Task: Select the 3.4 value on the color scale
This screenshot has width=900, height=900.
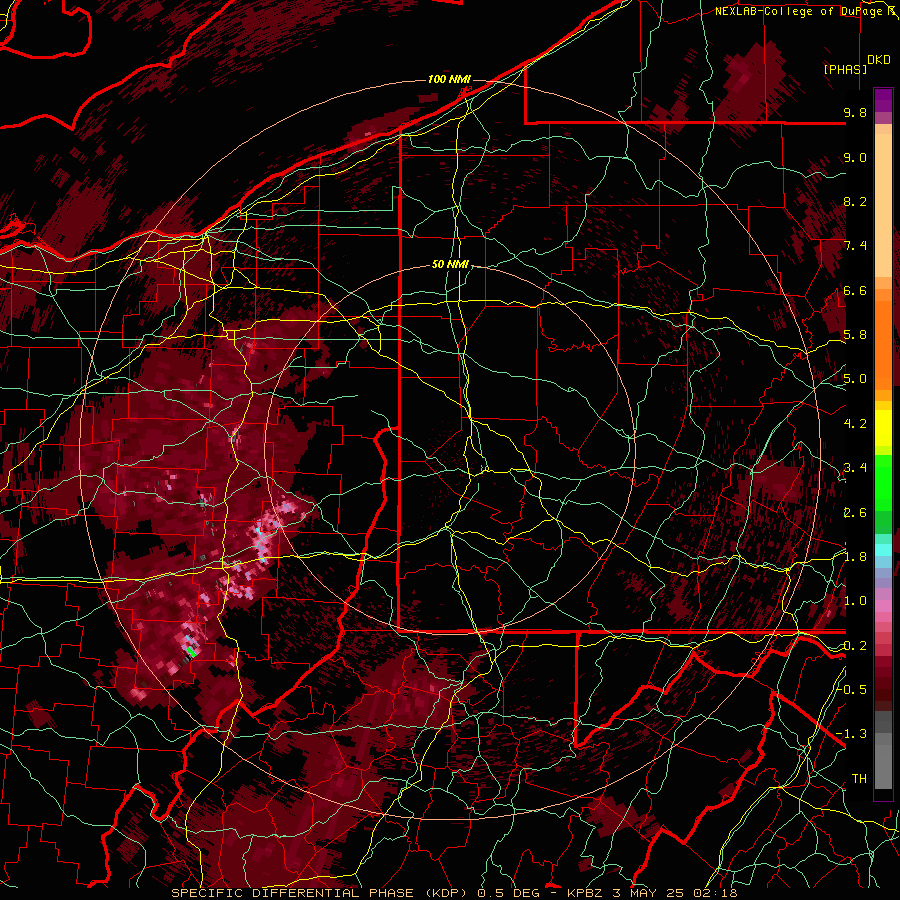Action: [x=855, y=468]
